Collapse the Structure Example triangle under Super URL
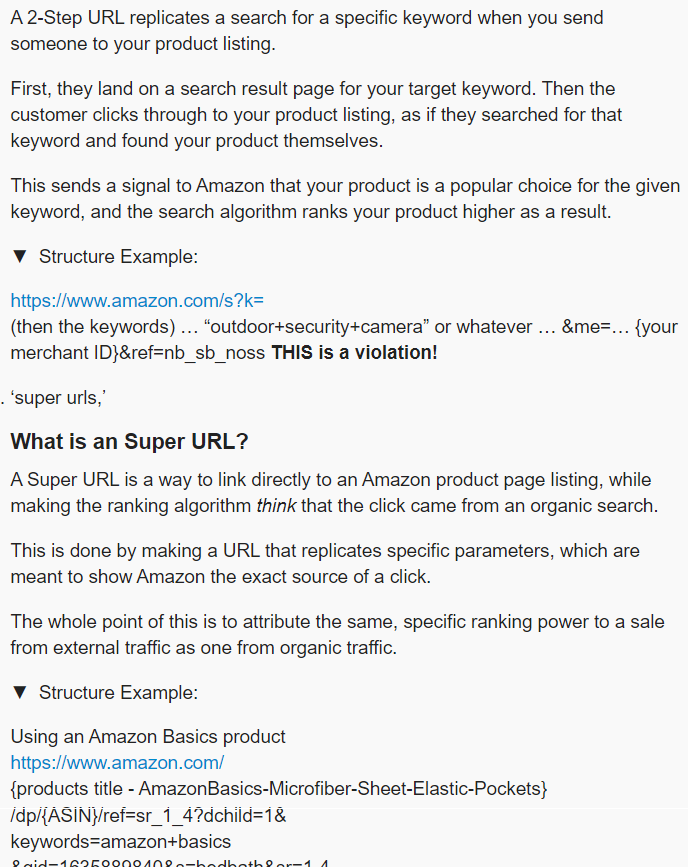The width and height of the screenshot is (688, 867). click(20, 692)
